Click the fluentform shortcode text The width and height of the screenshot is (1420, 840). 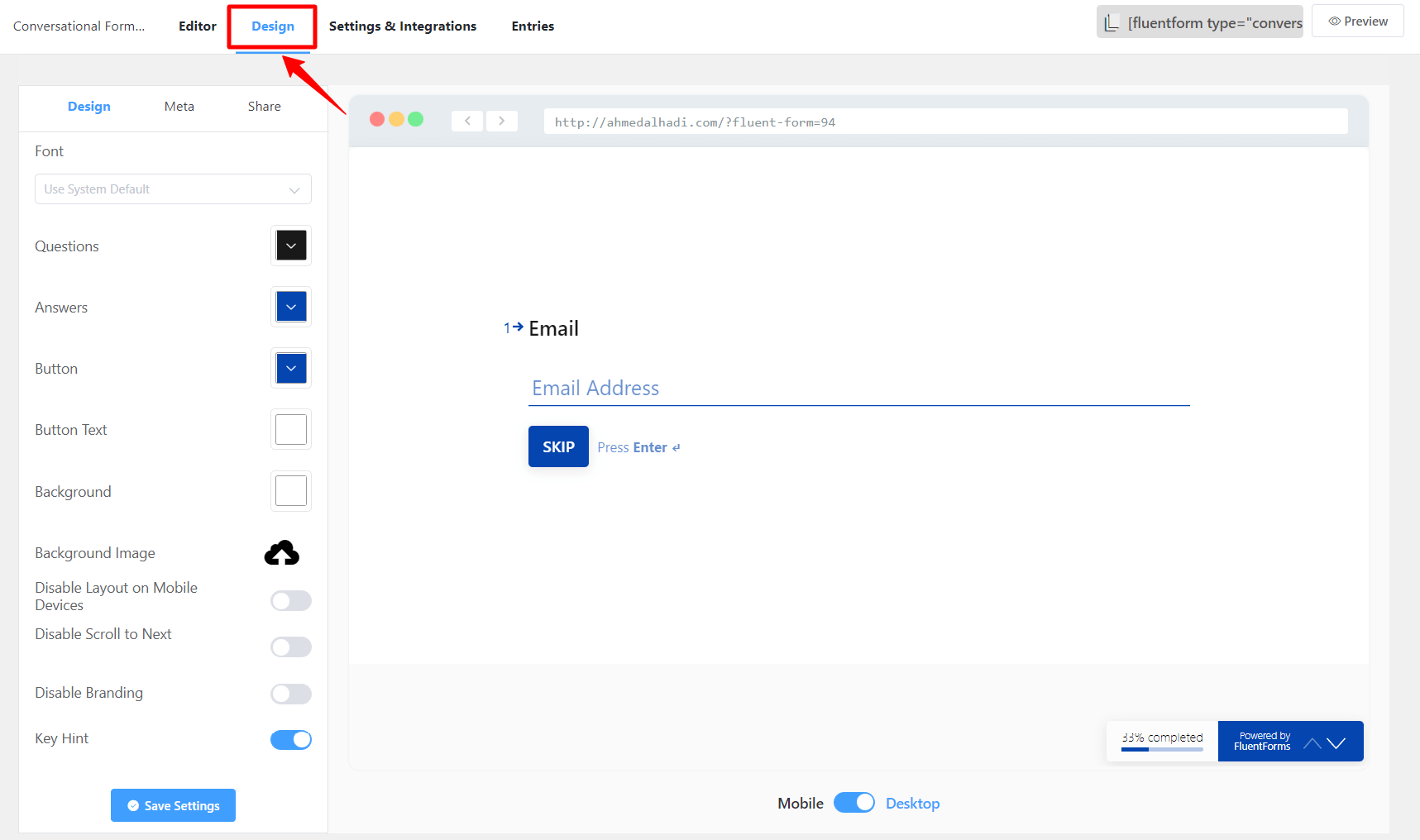1215,23
